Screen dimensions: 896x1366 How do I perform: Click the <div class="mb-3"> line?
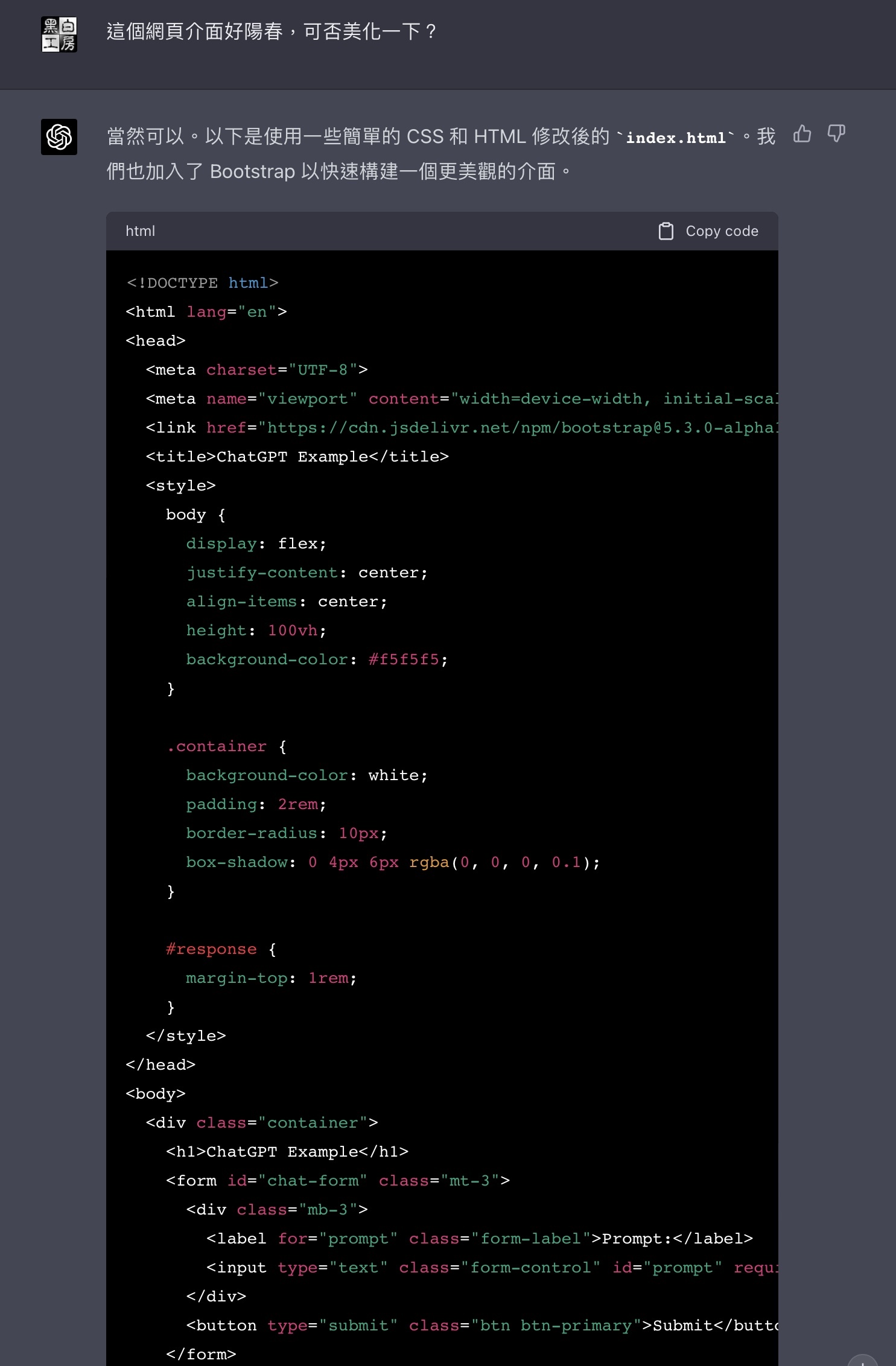point(277,1210)
